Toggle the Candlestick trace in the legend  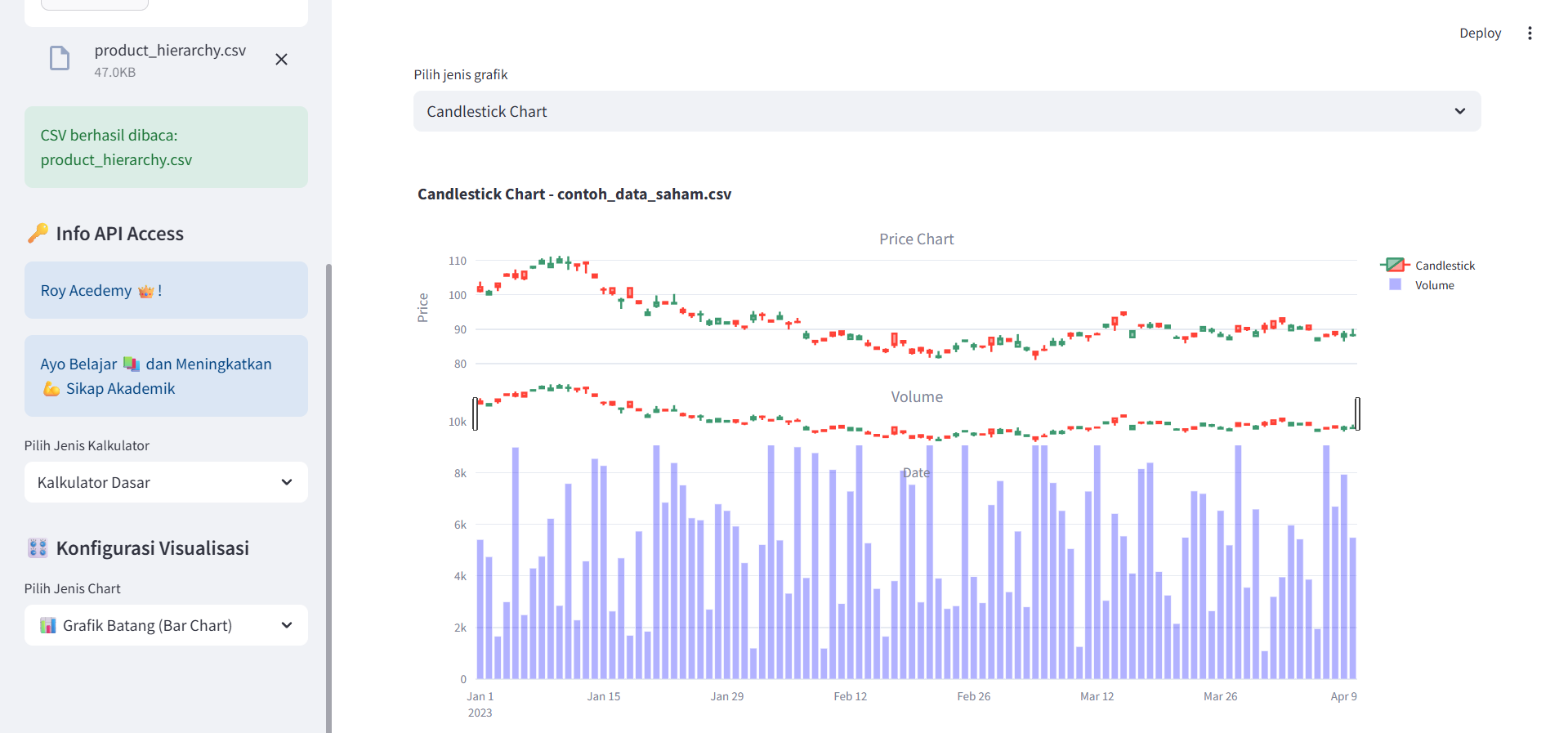[x=1444, y=266]
